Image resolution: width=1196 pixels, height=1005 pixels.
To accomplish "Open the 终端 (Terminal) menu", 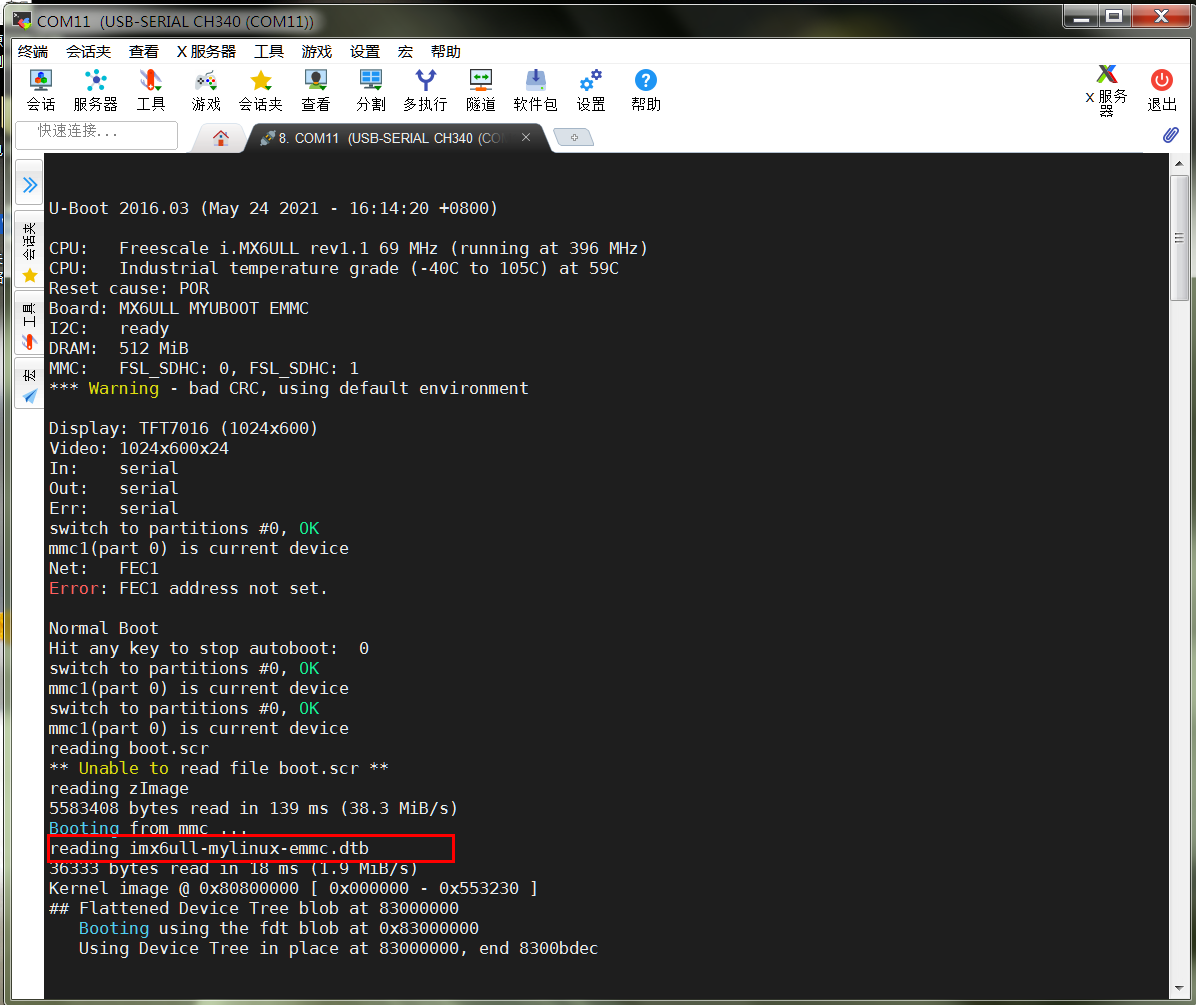I will click(33, 51).
